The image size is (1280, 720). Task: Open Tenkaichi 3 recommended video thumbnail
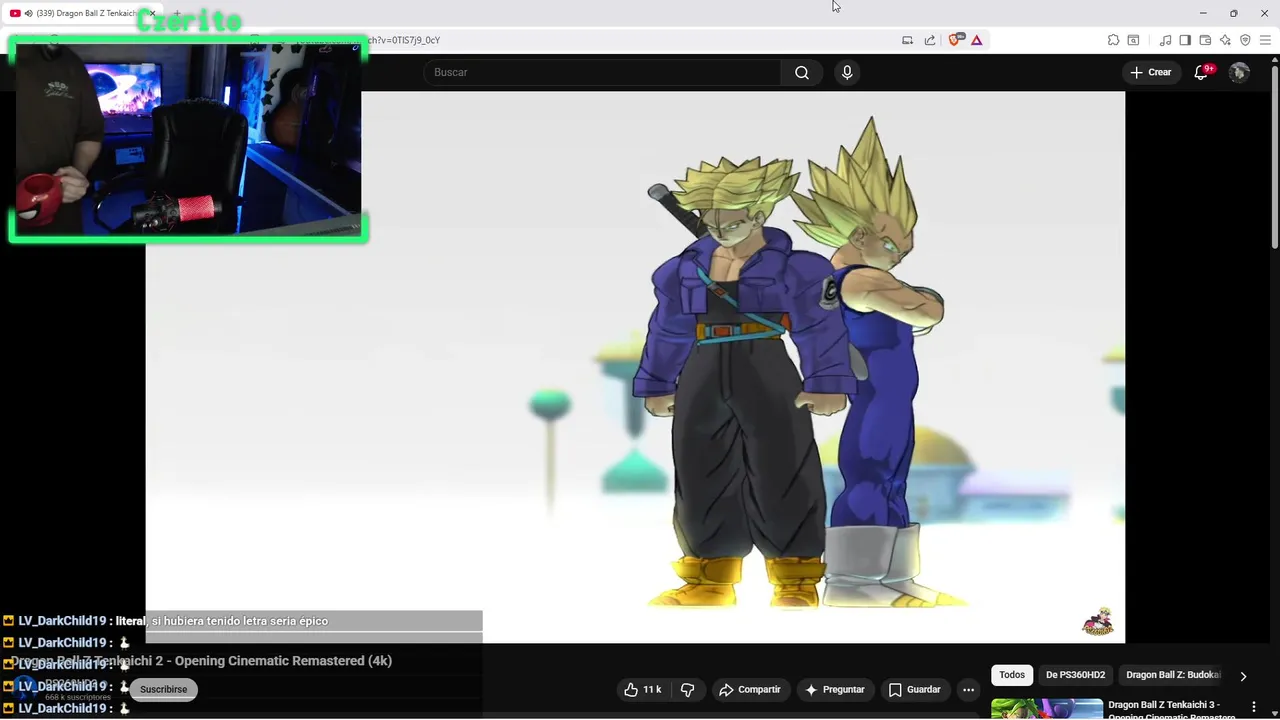pos(1046,709)
